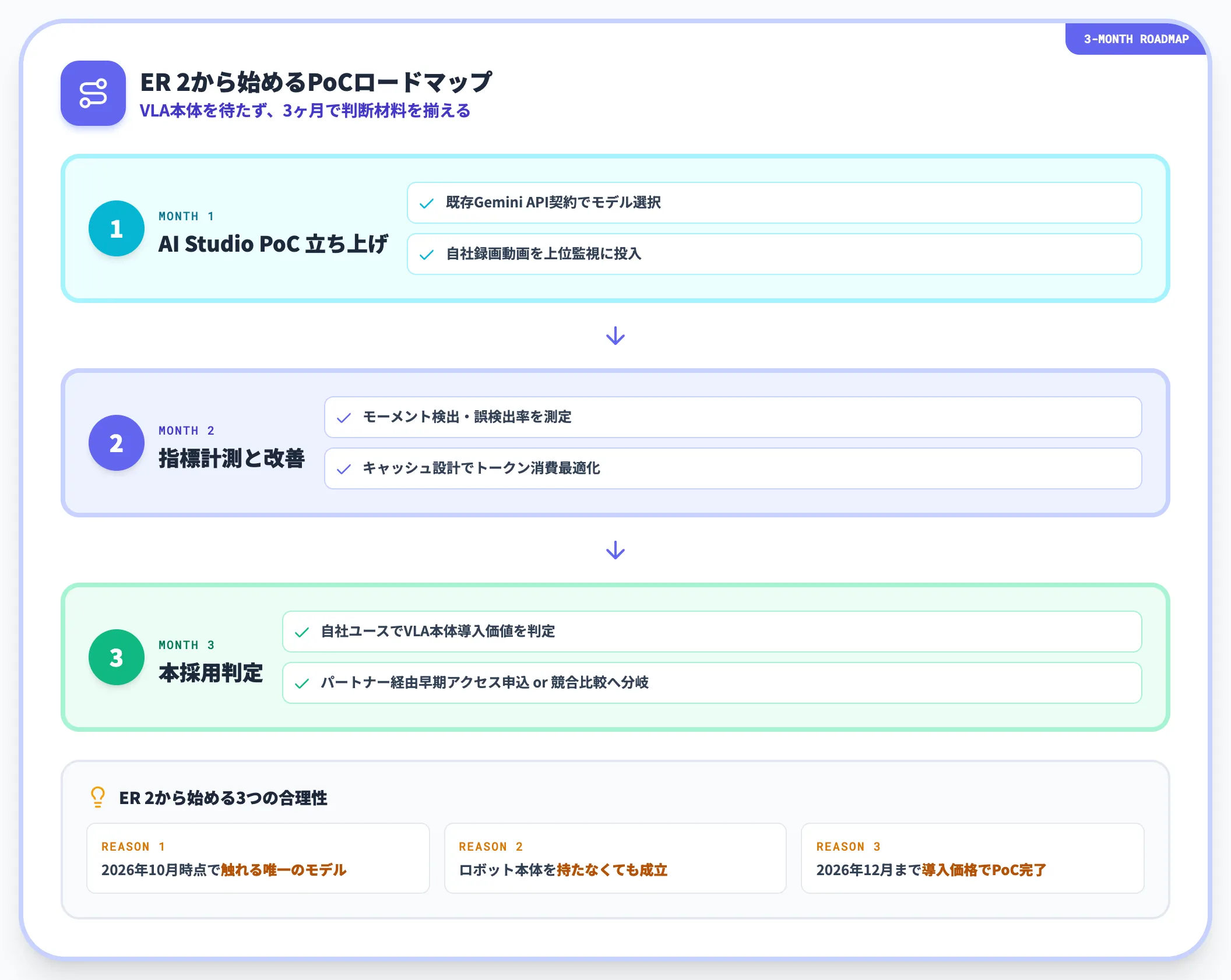Select the モーメント検出・誤検出率を測定 item
This screenshot has width=1231, height=980.
(x=733, y=417)
